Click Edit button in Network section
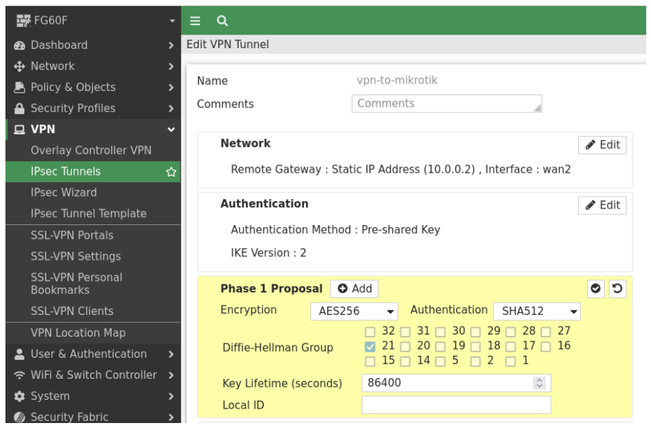This screenshot has width=651, height=425. click(x=602, y=145)
